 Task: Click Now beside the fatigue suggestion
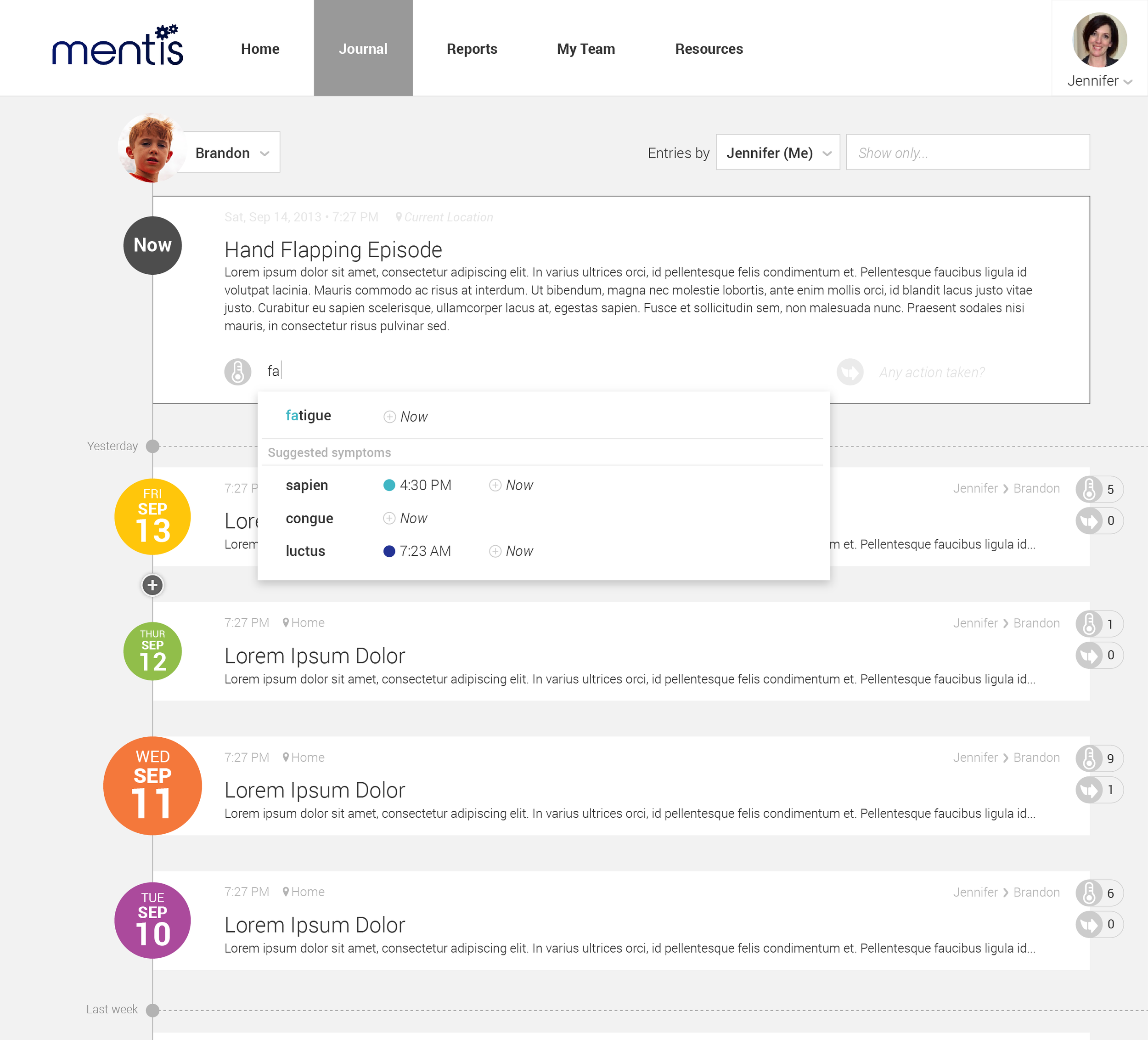414,417
